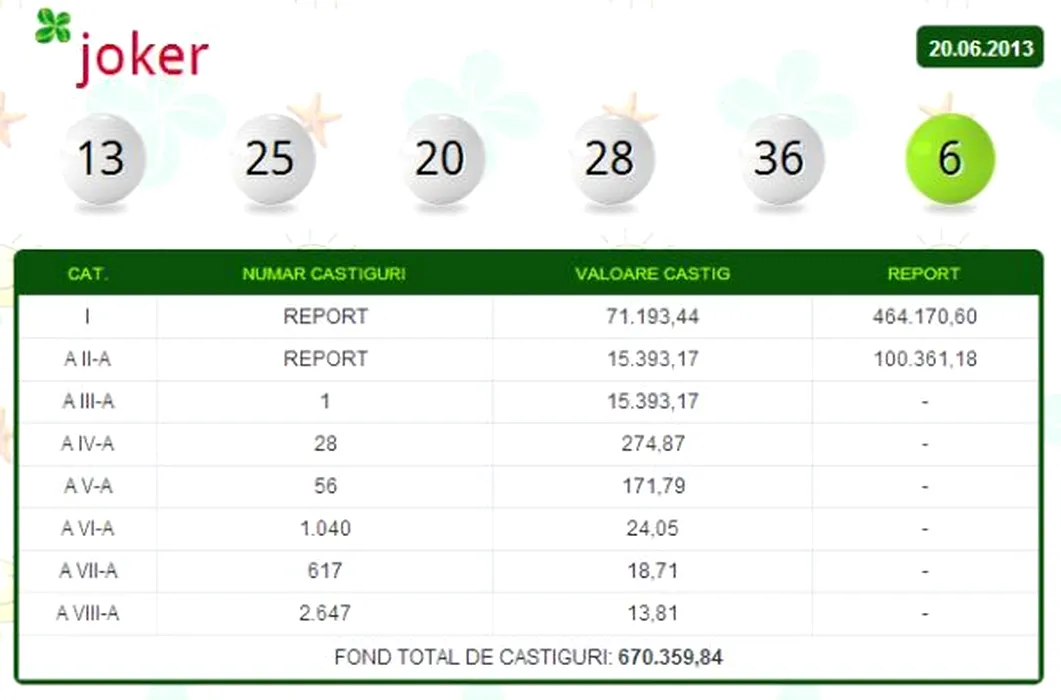This screenshot has height=700, width=1061.
Task: Select the white ball numbered 28
Action: point(610,159)
